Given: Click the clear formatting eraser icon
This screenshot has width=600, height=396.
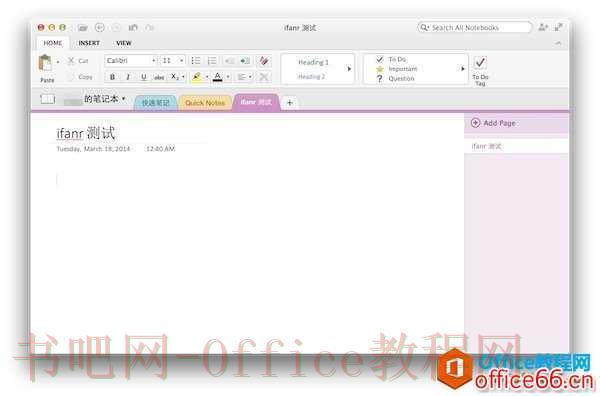Looking at the screenshot, I should [264, 60].
